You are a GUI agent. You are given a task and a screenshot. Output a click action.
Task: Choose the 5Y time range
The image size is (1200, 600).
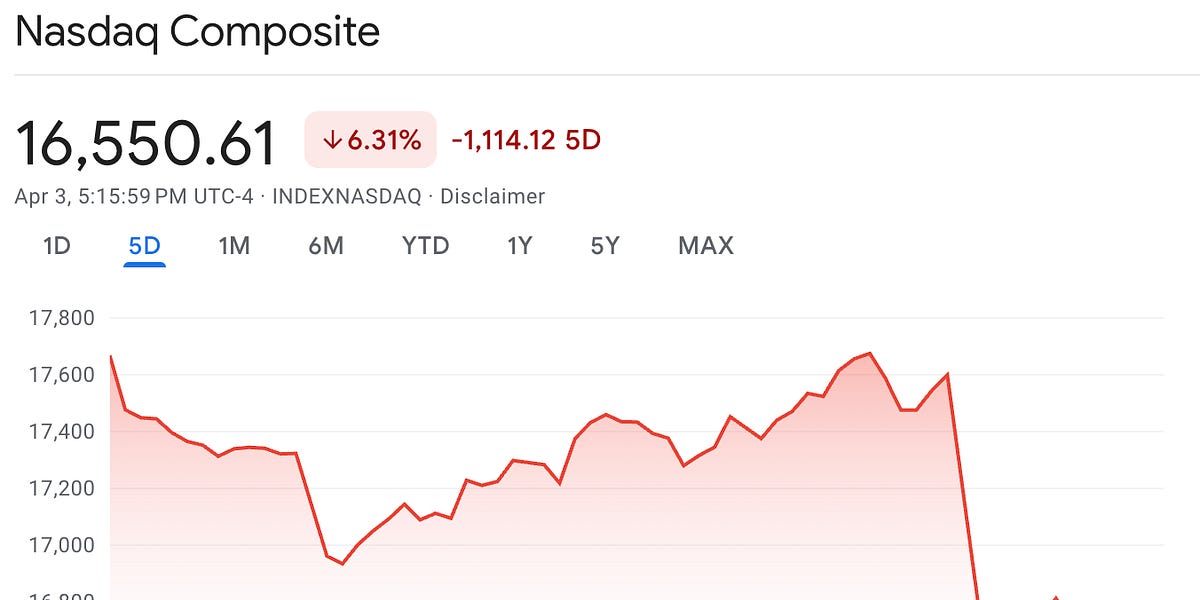click(x=605, y=246)
